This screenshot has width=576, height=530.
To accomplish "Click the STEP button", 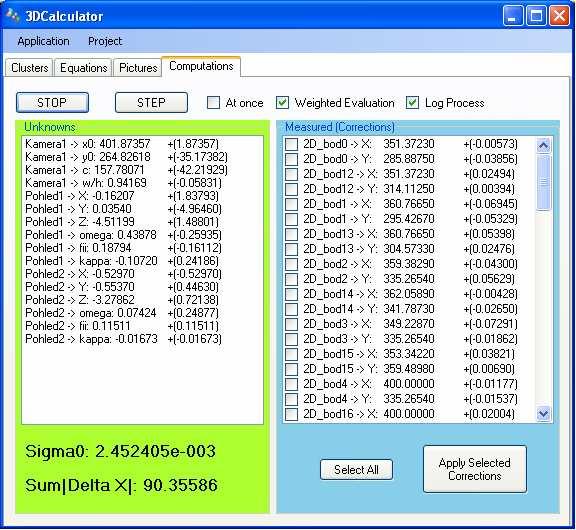I will click(x=151, y=102).
